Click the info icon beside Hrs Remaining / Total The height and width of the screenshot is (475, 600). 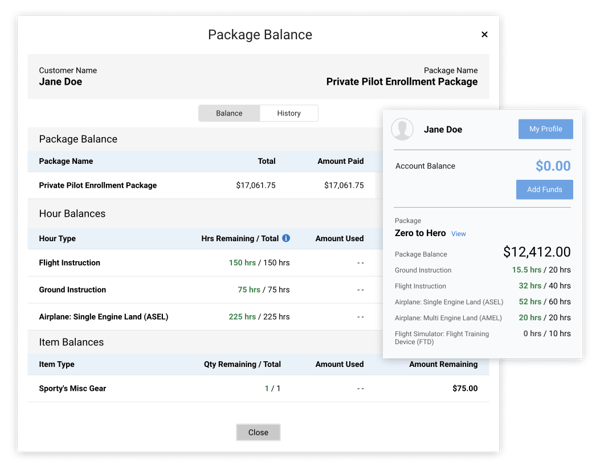[286, 238]
